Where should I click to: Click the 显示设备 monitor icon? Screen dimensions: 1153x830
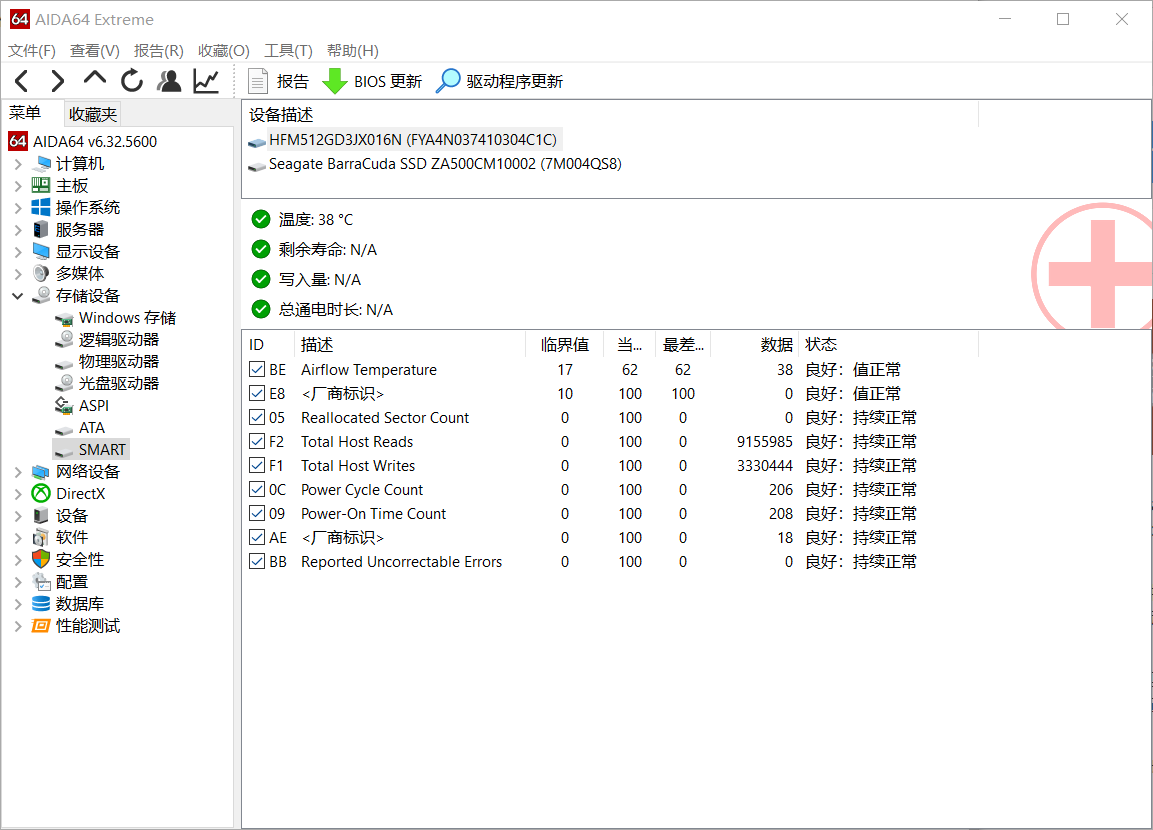pos(41,251)
